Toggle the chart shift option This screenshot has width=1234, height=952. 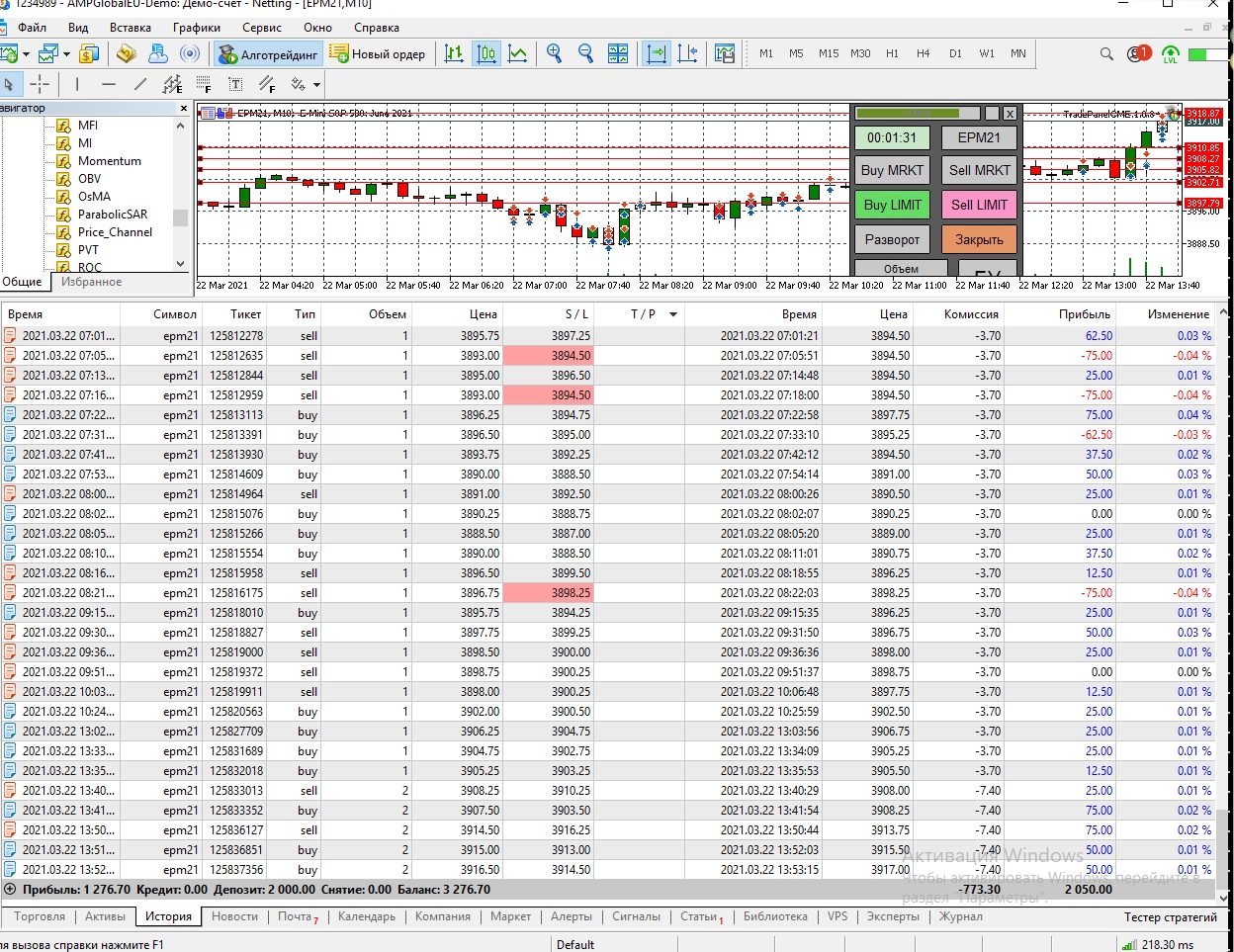688,53
